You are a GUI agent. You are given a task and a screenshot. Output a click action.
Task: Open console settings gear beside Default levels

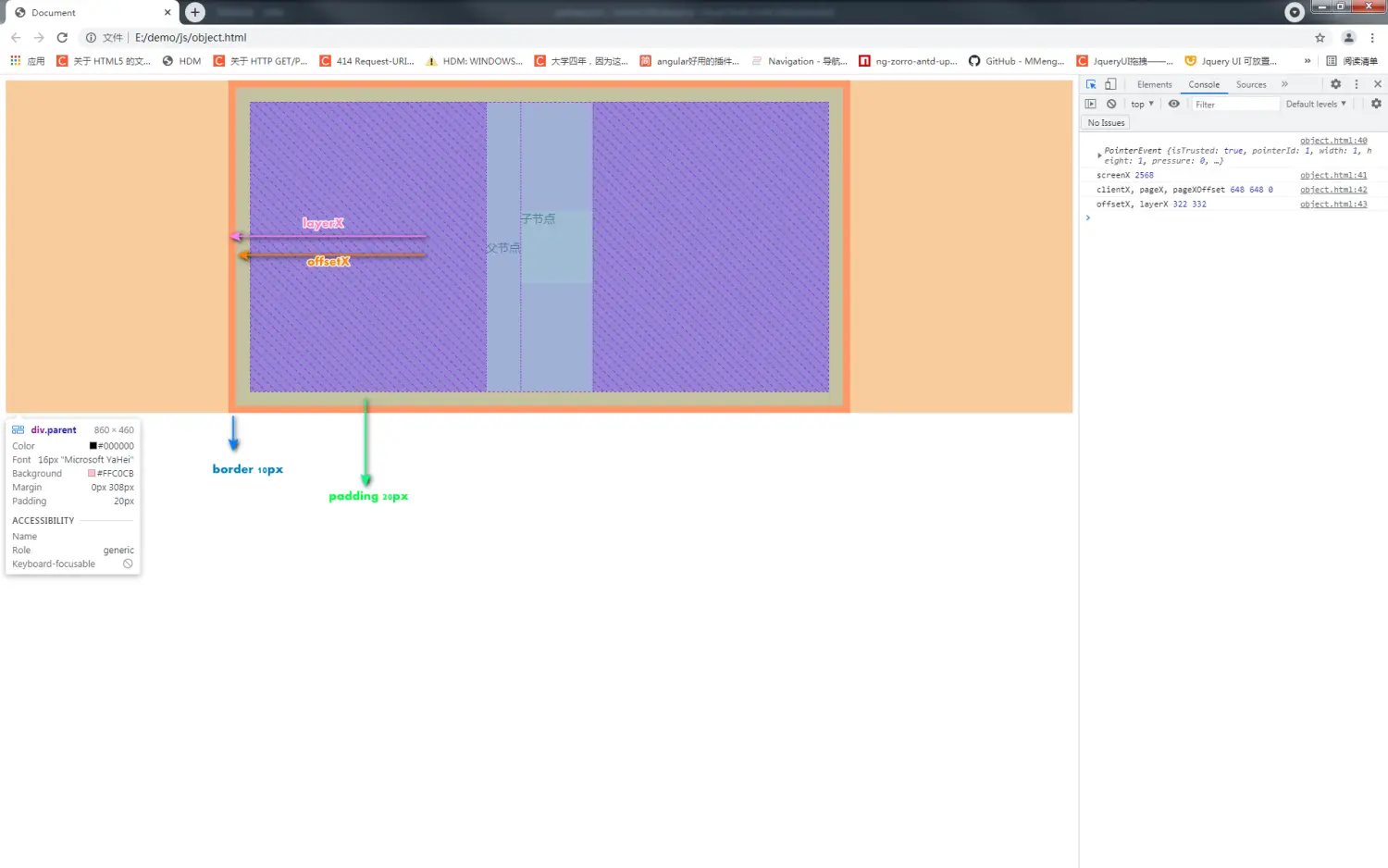pos(1376,104)
